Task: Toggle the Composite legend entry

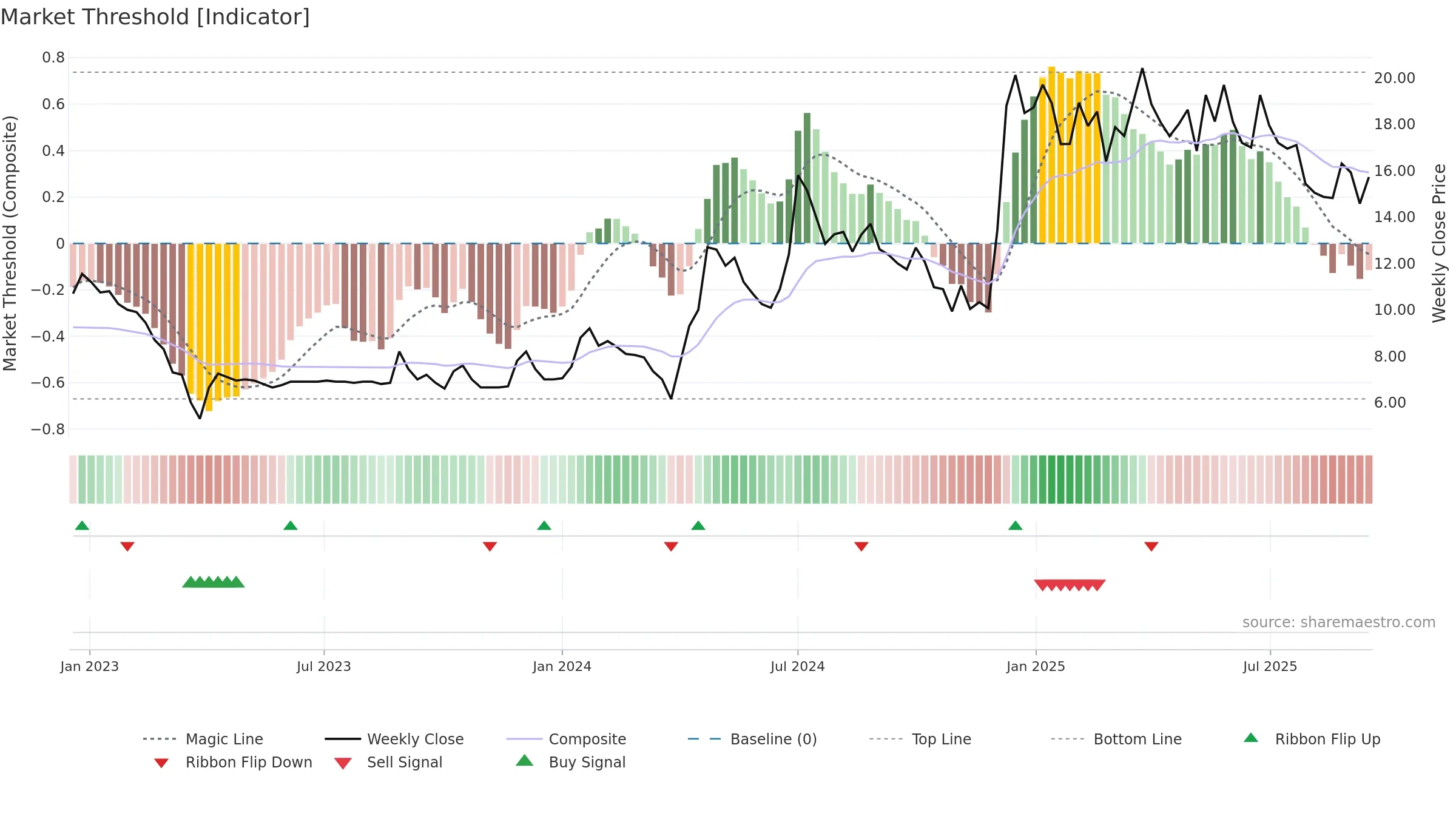Action: pos(566,739)
